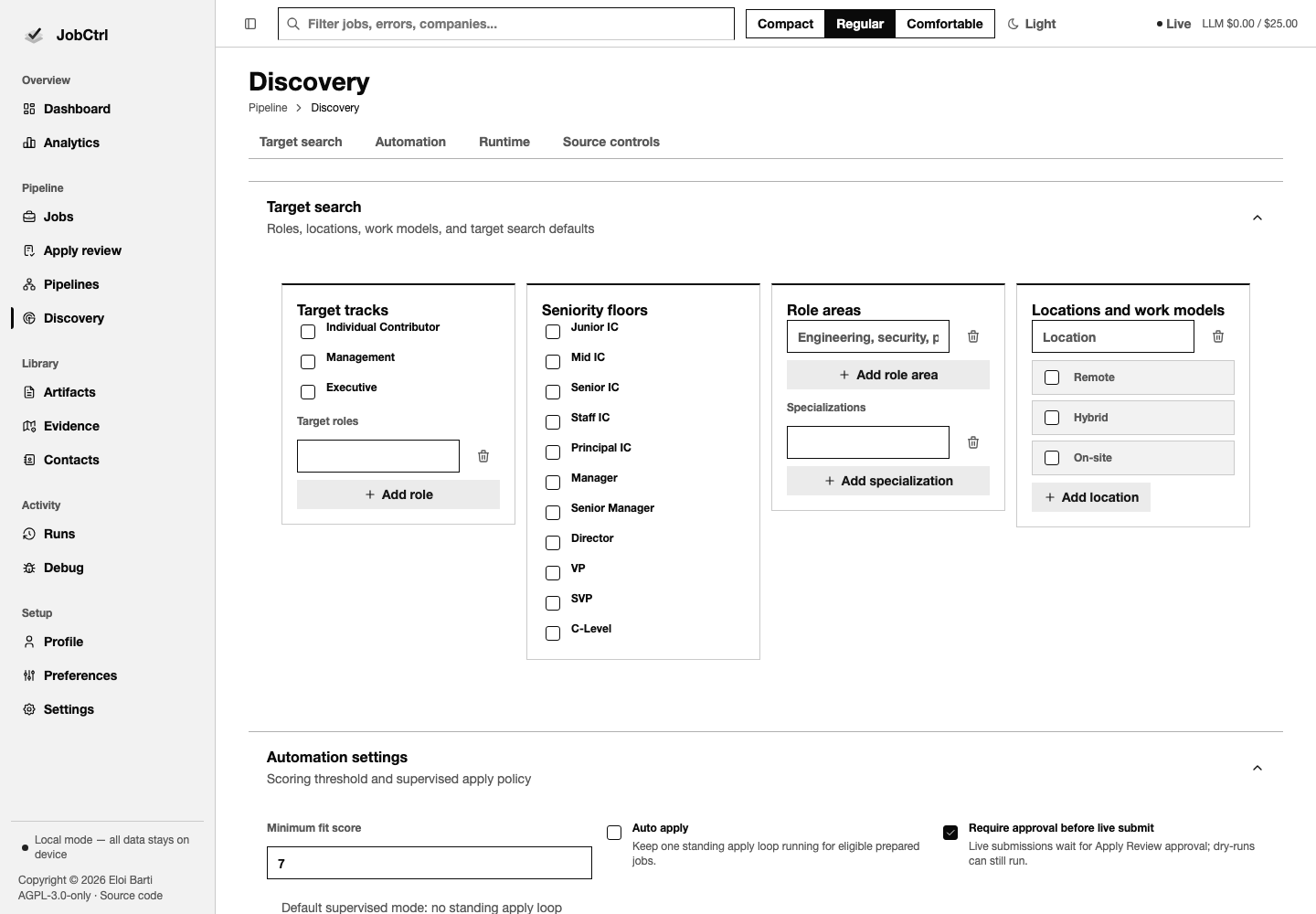
Task: Tick the Director seniority checkbox
Action: point(553,543)
